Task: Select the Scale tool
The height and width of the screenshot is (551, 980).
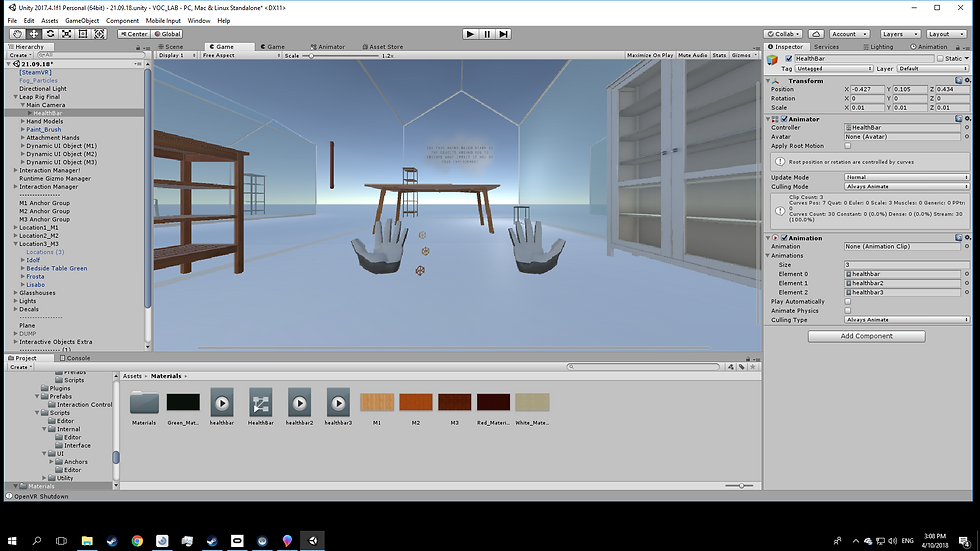Action: [x=66, y=34]
